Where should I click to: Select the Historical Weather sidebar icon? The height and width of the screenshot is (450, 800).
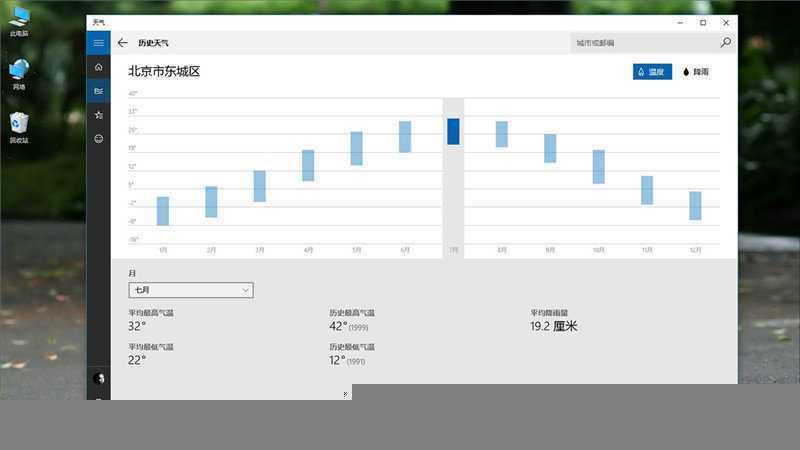pyautogui.click(x=98, y=91)
